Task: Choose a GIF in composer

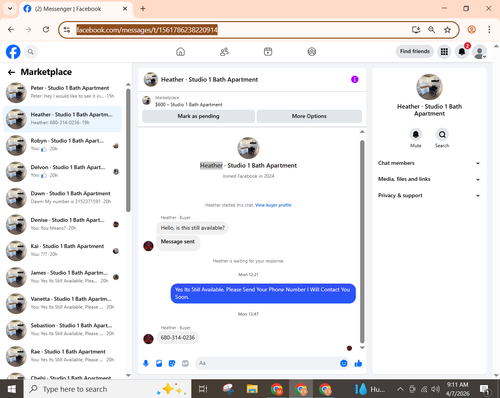Action: [x=185, y=363]
